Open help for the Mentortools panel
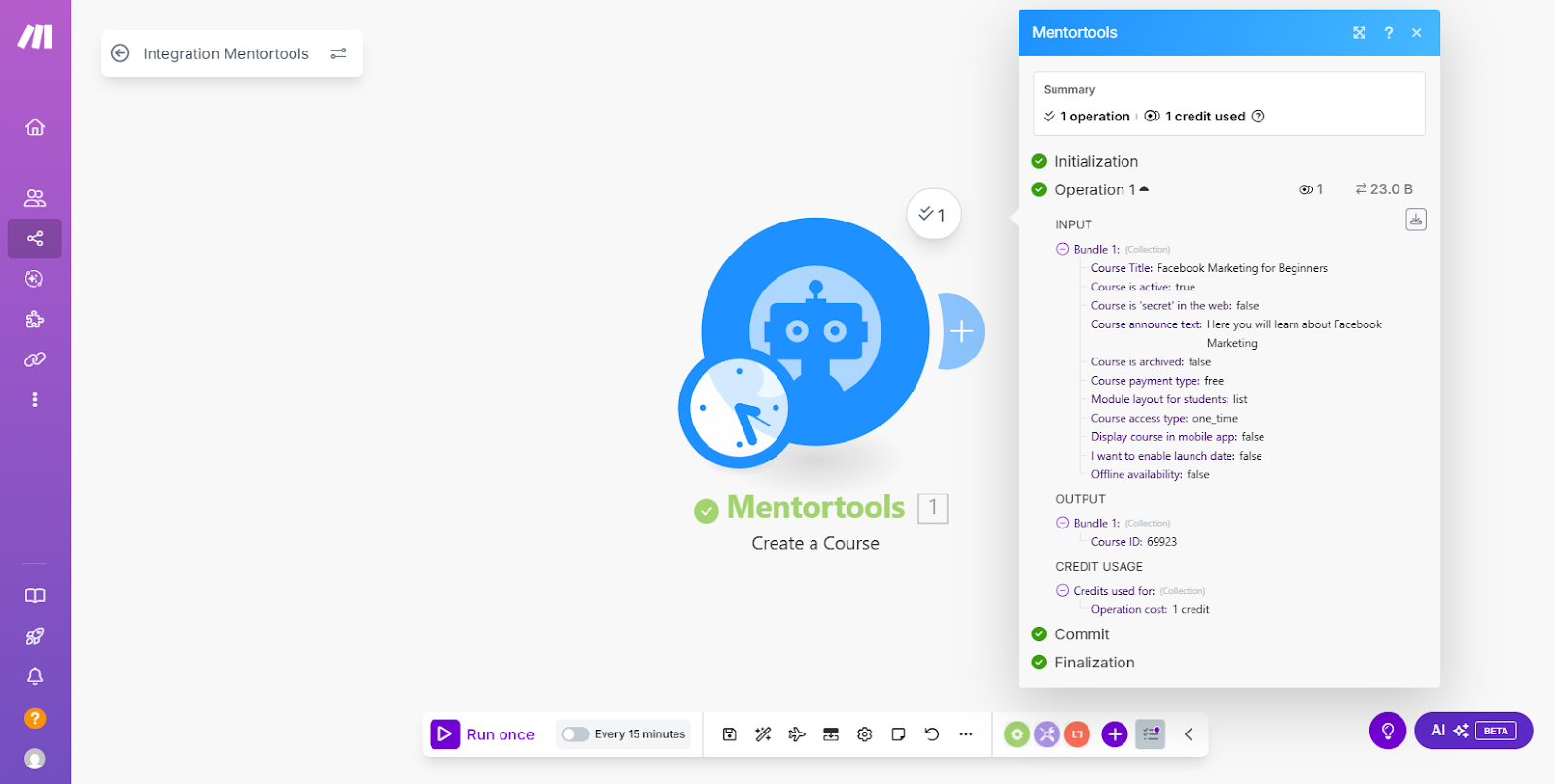 tap(1389, 33)
